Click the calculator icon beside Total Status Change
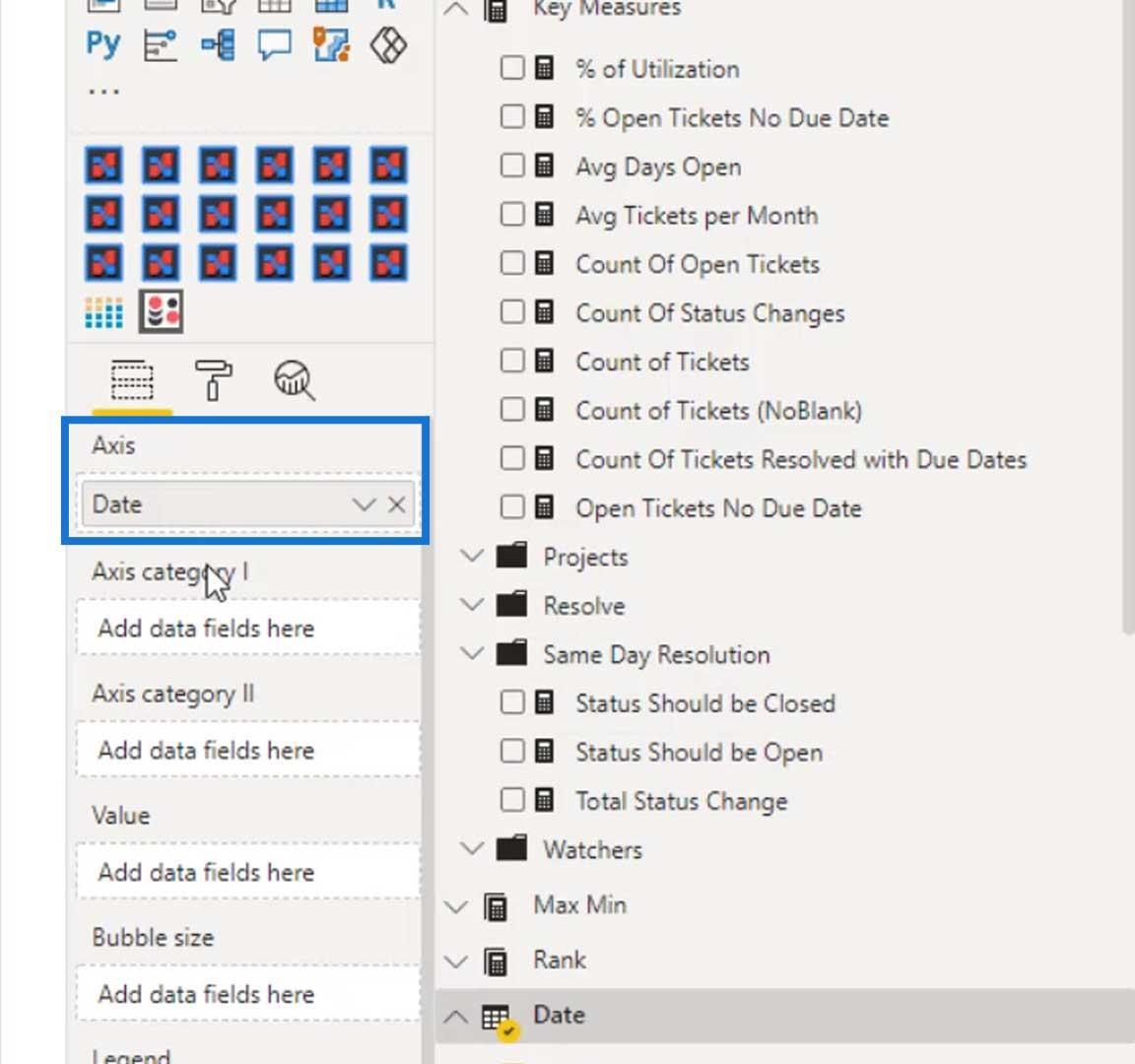The image size is (1135, 1064). 544,800
